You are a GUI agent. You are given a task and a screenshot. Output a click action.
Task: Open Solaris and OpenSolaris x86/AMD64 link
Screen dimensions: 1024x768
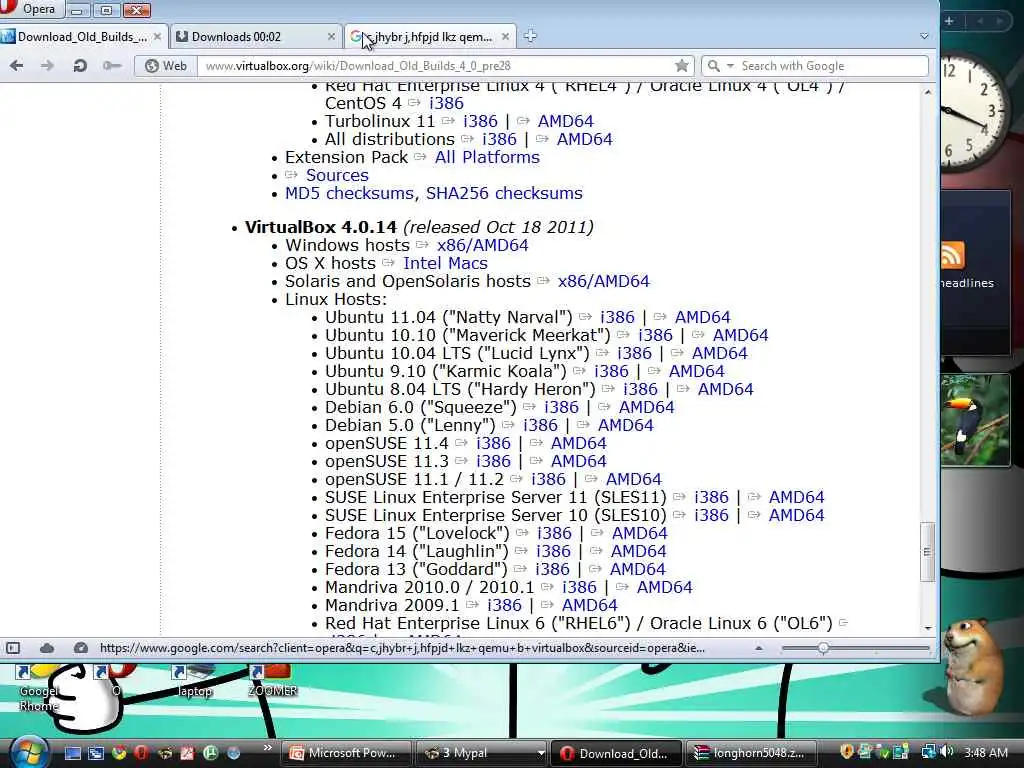(603, 281)
